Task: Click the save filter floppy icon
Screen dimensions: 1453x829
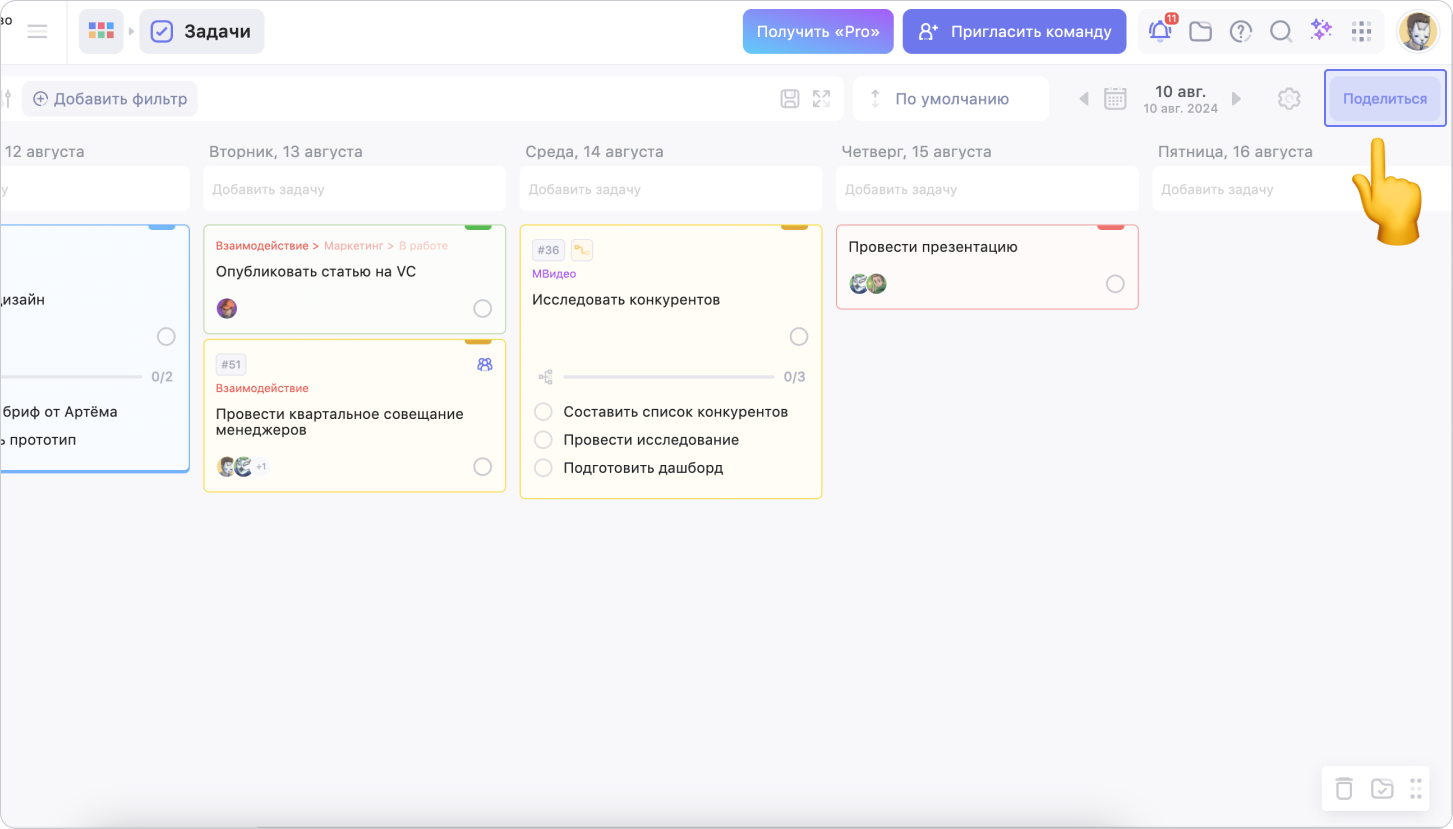Action: coord(790,99)
